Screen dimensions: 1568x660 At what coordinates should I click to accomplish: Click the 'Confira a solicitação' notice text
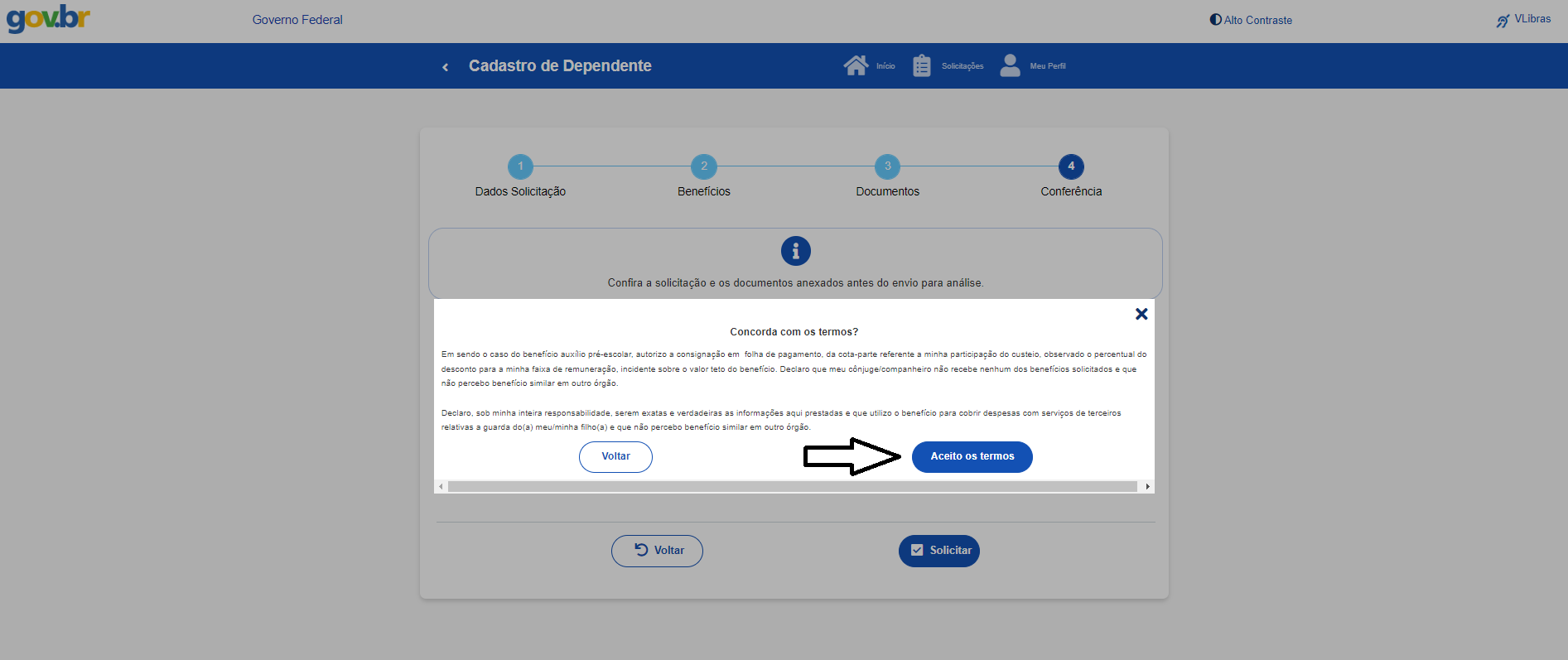(795, 283)
